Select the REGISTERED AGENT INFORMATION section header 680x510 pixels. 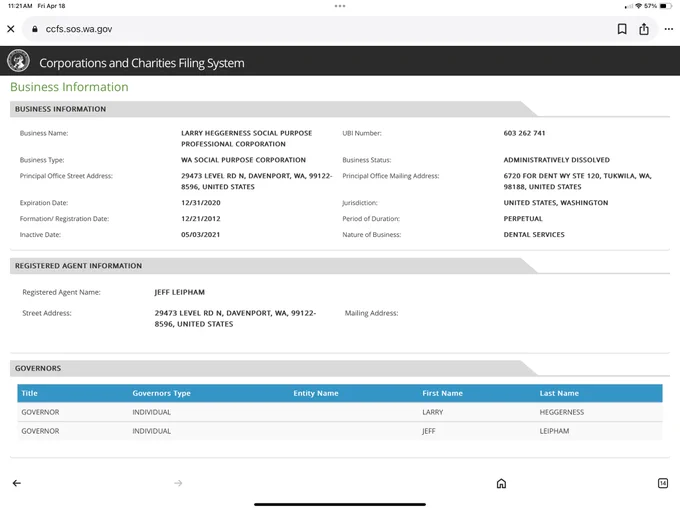click(78, 266)
